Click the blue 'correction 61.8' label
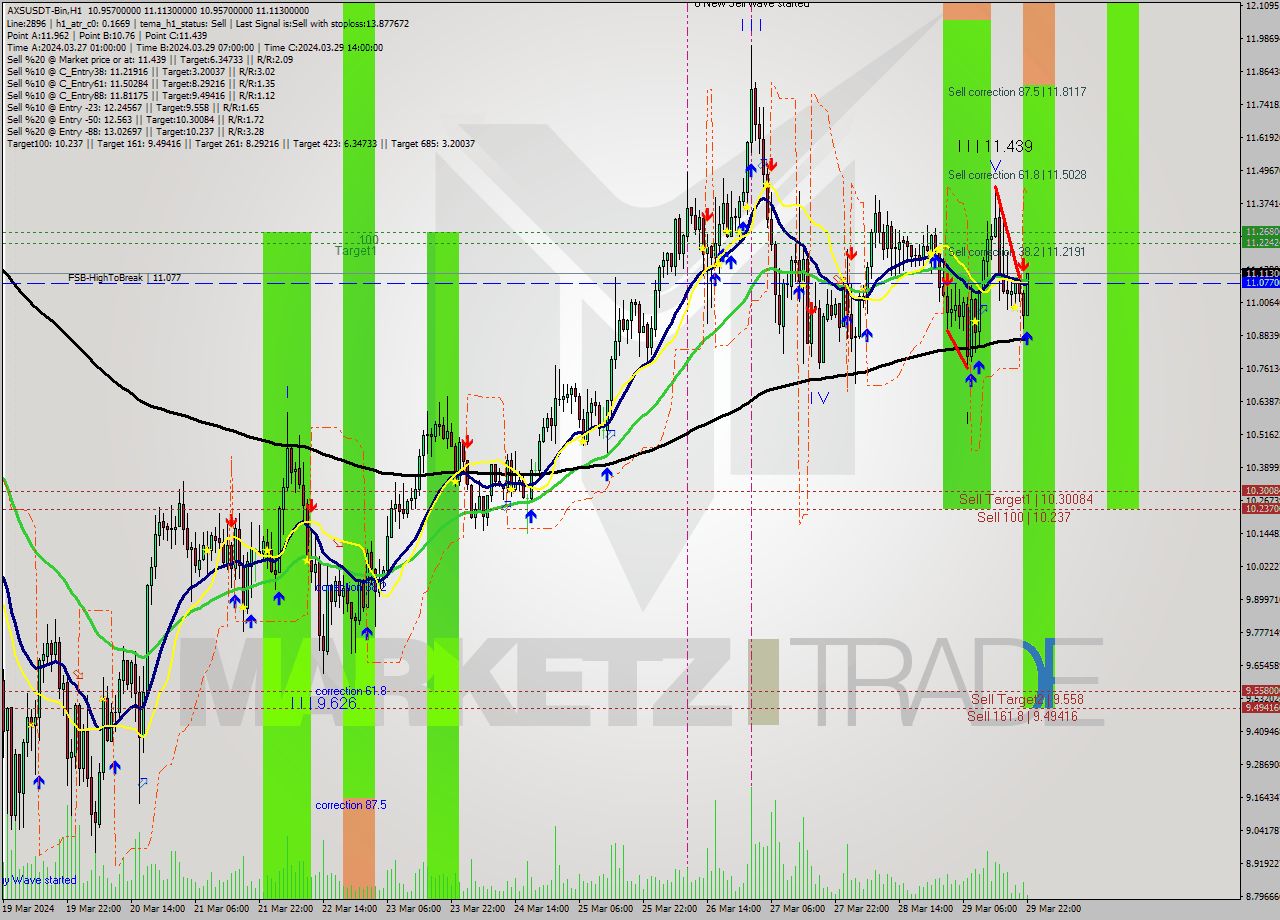1280x920 pixels. pyautogui.click(x=351, y=691)
